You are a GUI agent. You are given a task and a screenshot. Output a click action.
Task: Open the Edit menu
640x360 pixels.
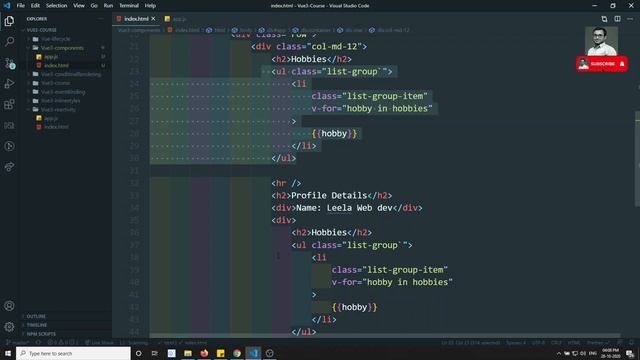36,6
